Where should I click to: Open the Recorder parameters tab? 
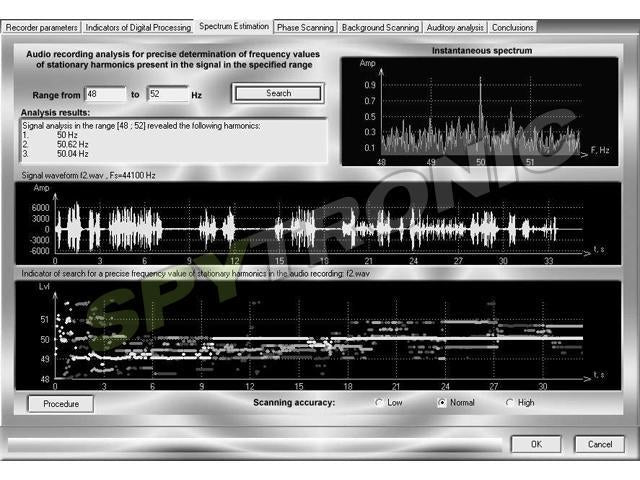pos(41,27)
